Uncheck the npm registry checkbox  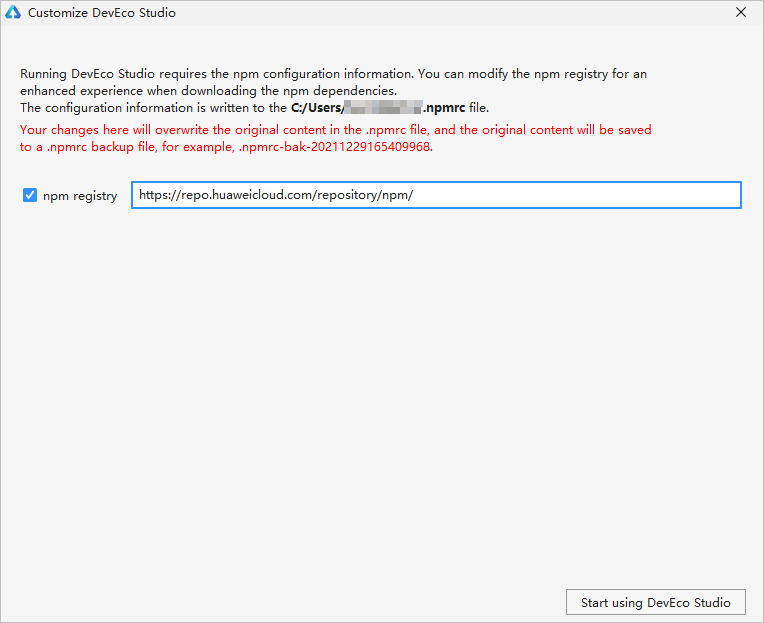point(30,195)
